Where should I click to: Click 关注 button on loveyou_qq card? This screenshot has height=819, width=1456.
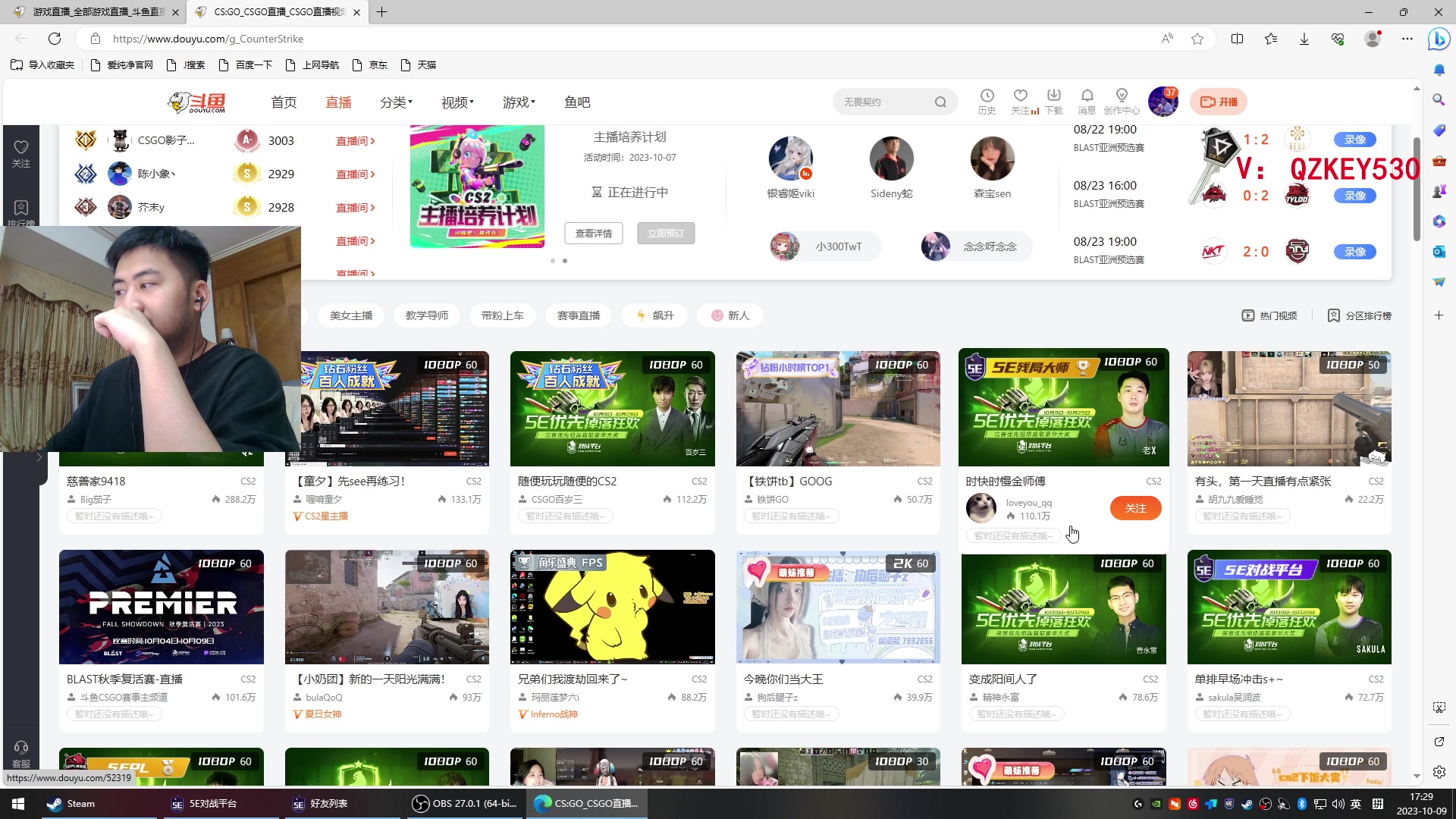(x=1135, y=508)
